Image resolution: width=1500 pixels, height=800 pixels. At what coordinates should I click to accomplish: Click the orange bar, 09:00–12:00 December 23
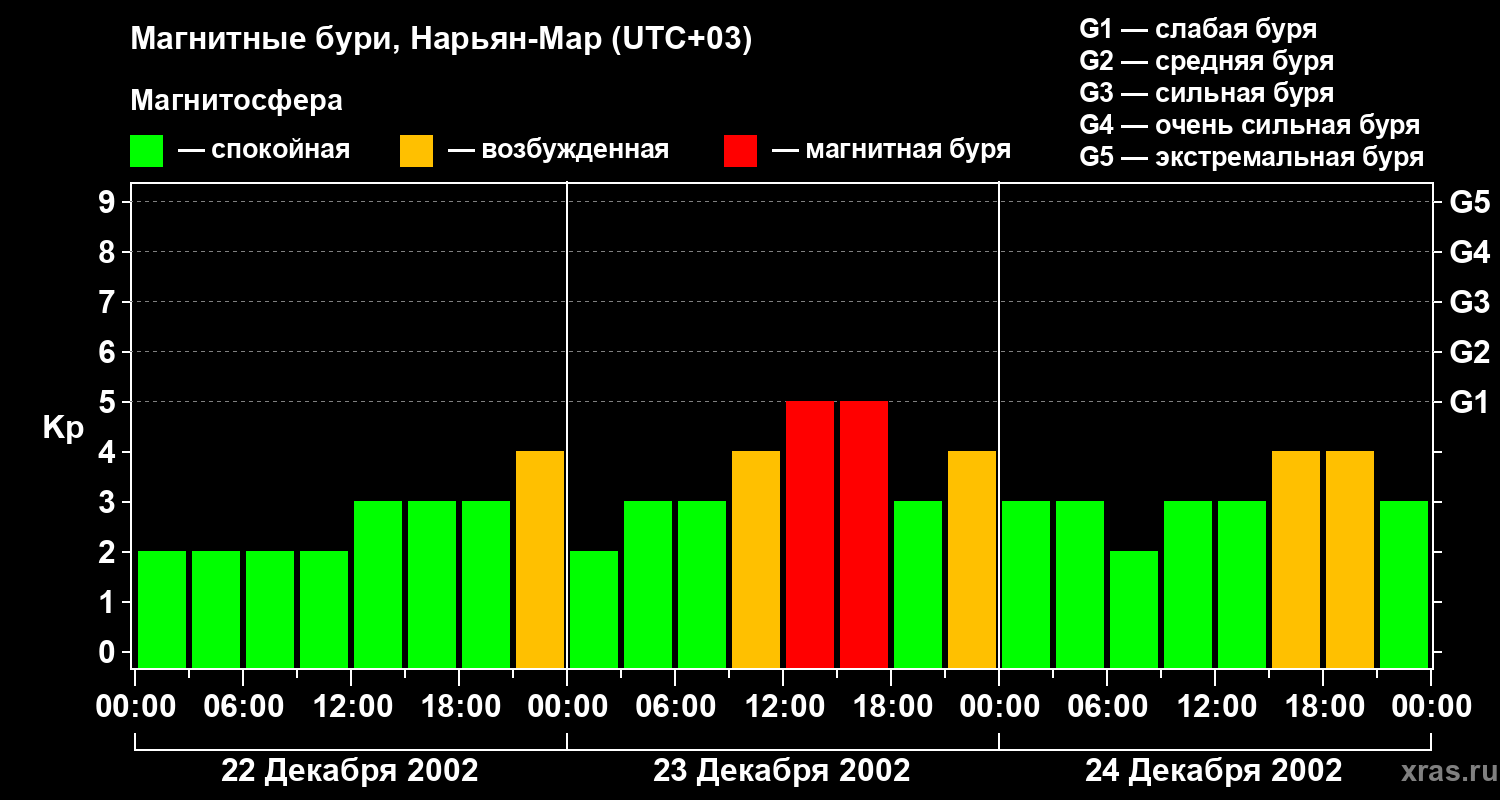pyautogui.click(x=756, y=559)
